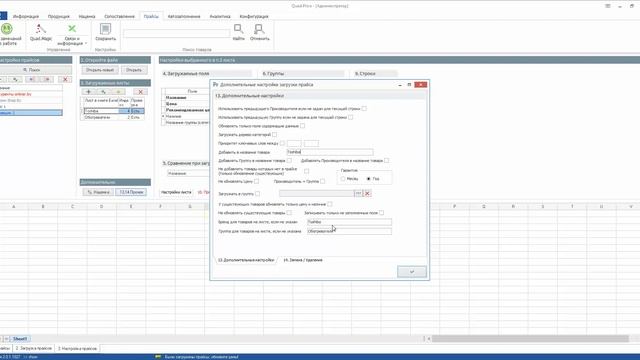
Task: Open the Сопоставление ribbon tab
Action: [119, 16]
